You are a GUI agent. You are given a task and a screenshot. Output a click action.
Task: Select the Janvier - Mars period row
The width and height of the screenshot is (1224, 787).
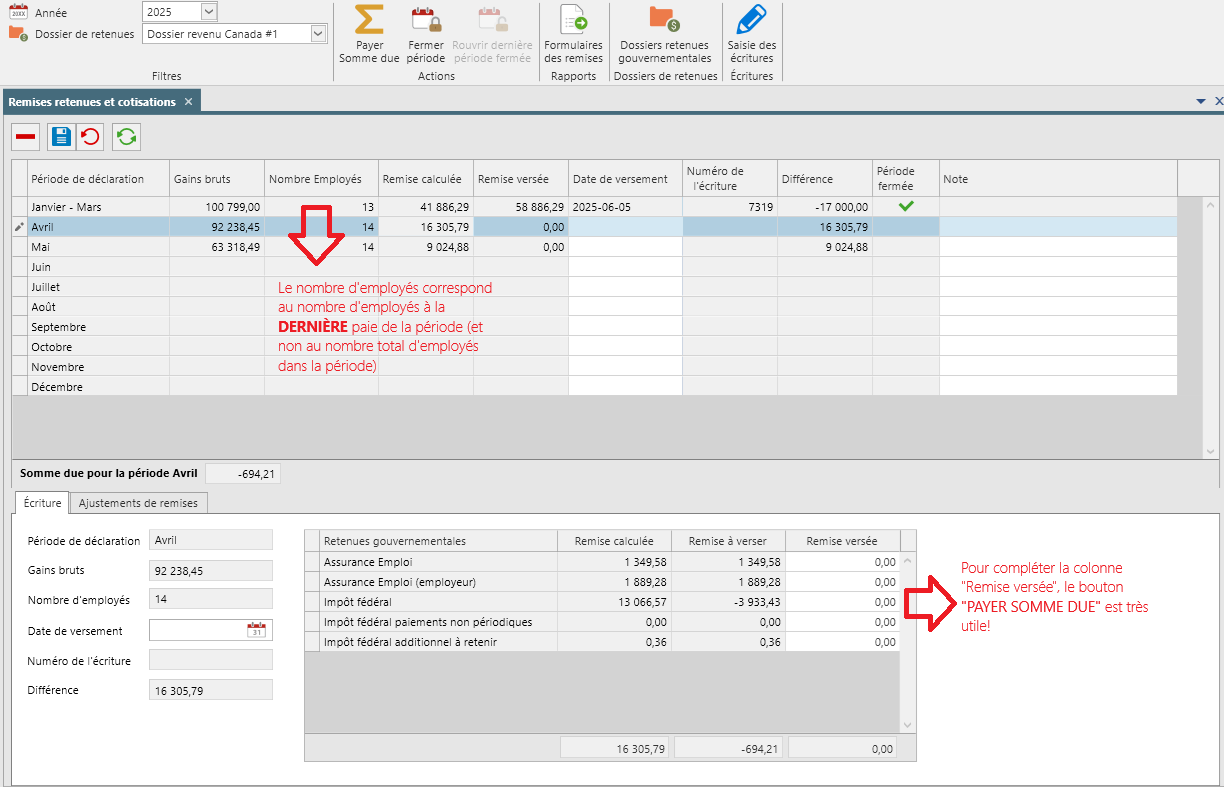click(594, 206)
